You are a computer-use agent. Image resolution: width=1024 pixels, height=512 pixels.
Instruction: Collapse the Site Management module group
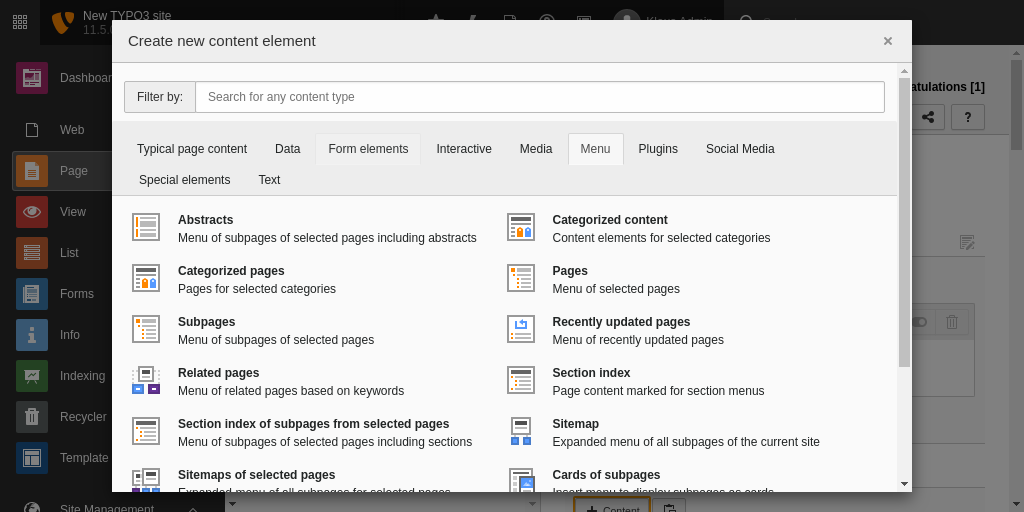pyautogui.click(x=192, y=509)
